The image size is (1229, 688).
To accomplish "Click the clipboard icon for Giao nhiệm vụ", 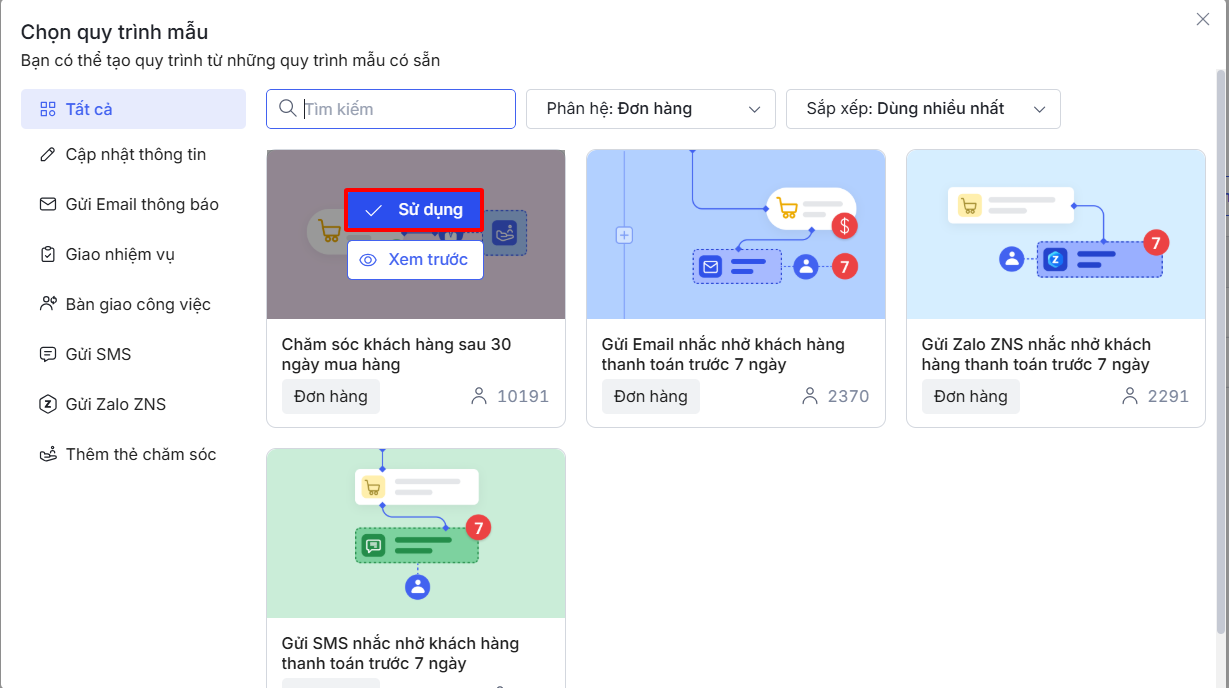I will click(x=47, y=255).
